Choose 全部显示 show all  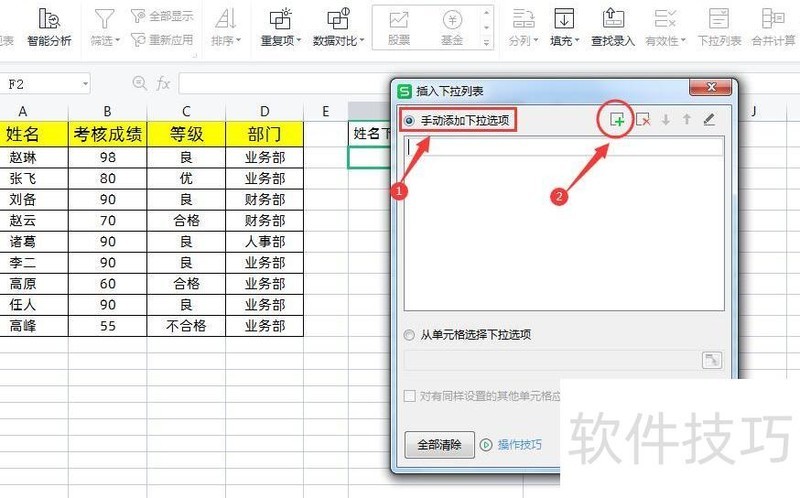(162, 16)
